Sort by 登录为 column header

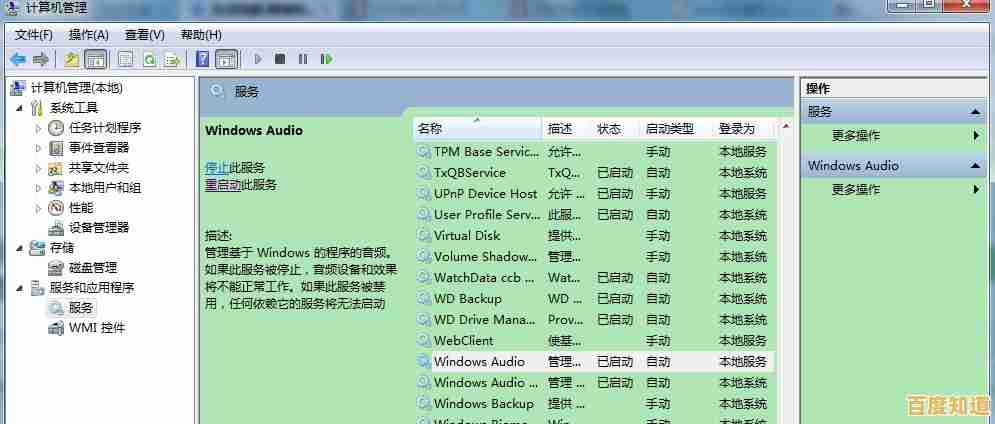click(x=744, y=129)
